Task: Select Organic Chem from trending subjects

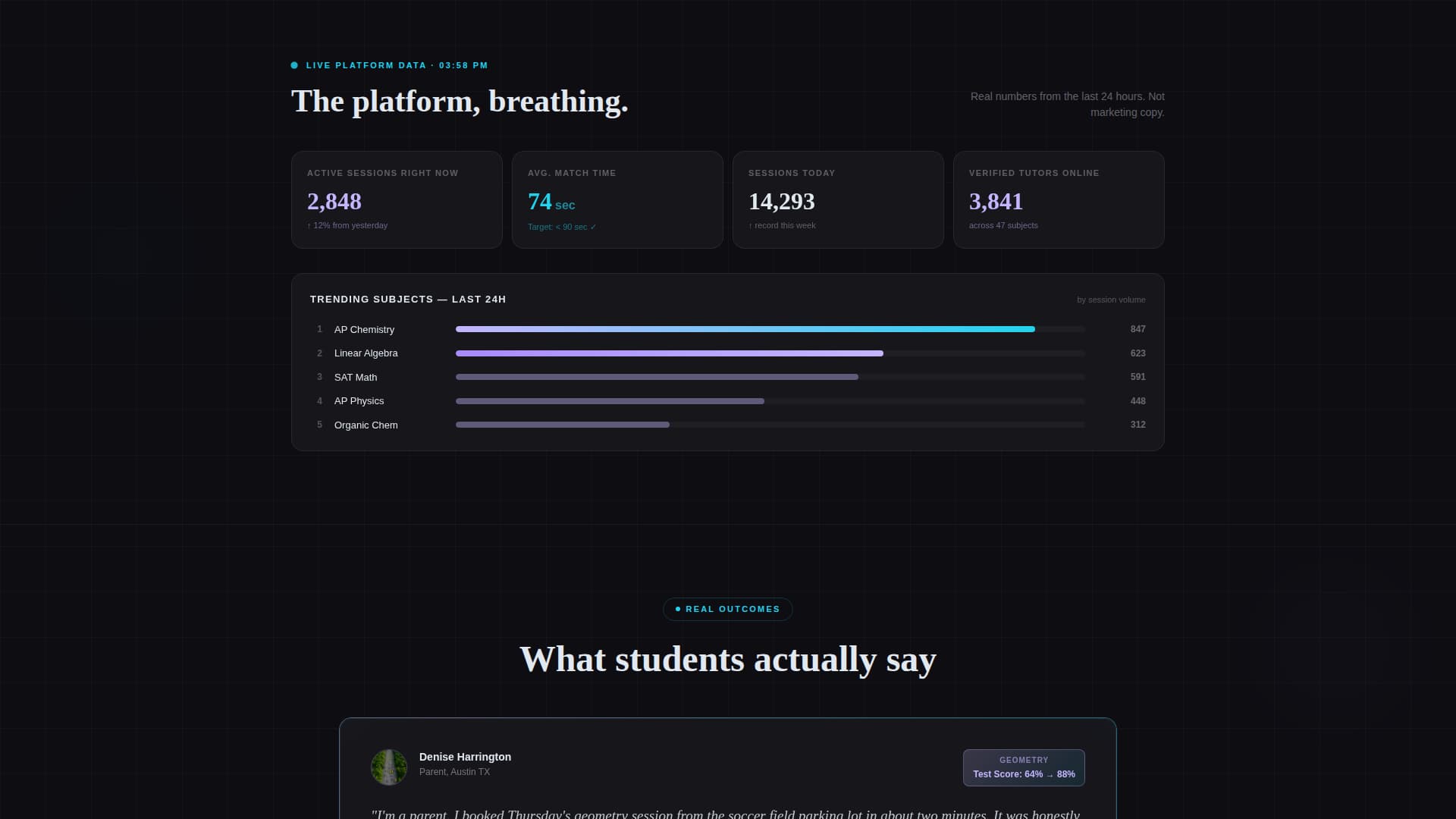Action: [366, 425]
